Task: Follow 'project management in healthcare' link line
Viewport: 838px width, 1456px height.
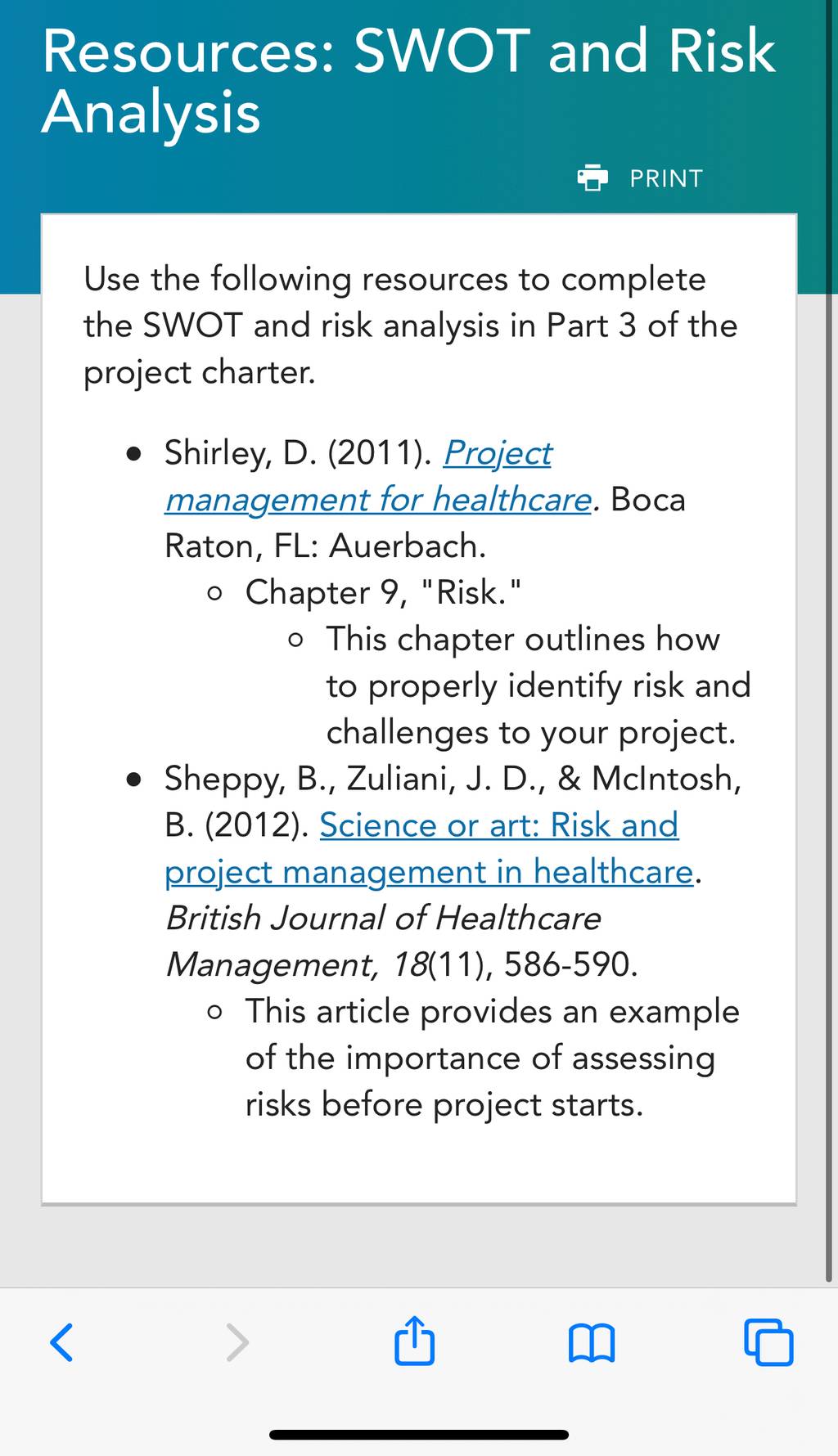Action: point(430,872)
